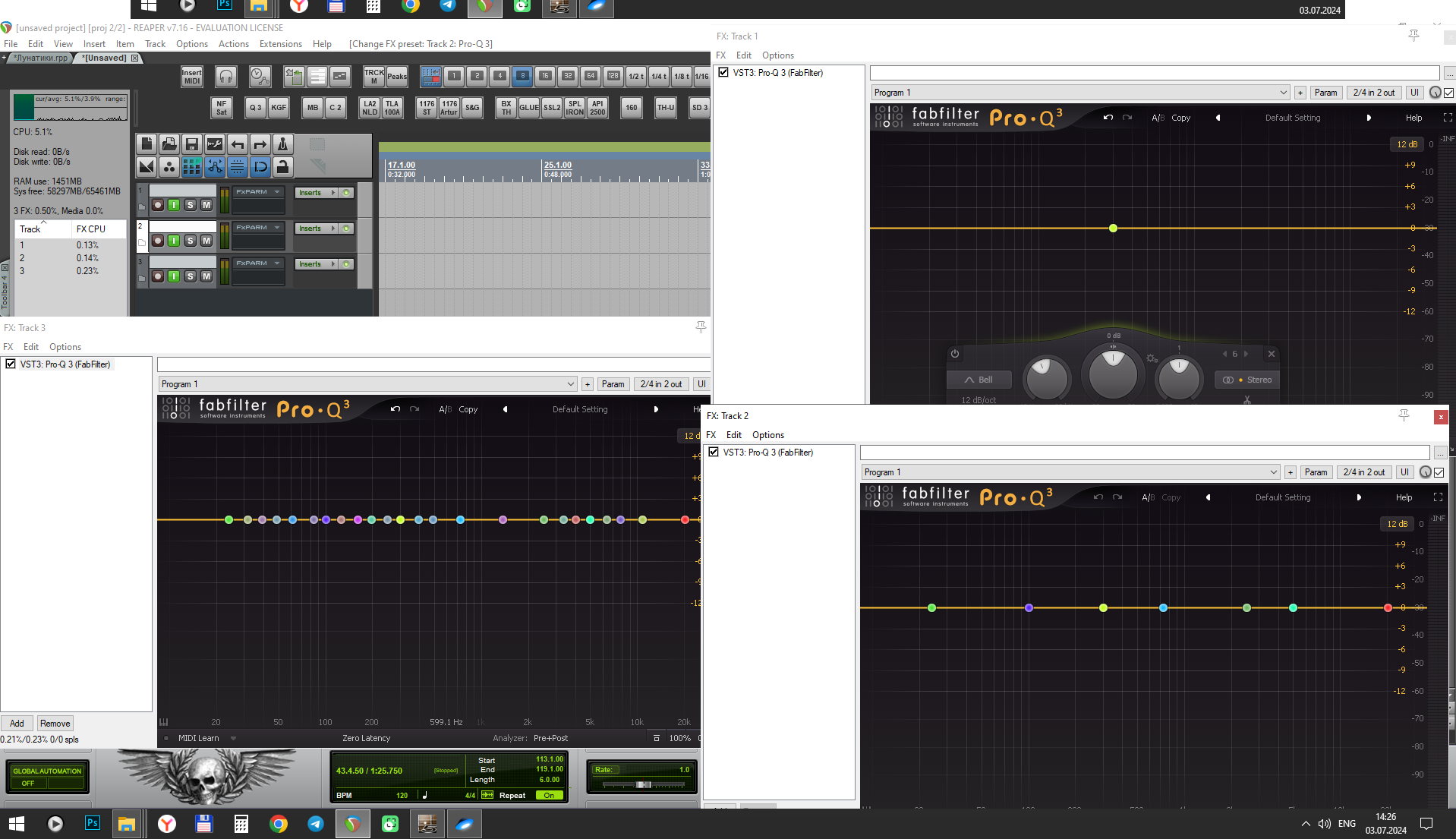Open Chrome from the Windows taskbar
This screenshot has height=839, width=1456.
tap(279, 824)
